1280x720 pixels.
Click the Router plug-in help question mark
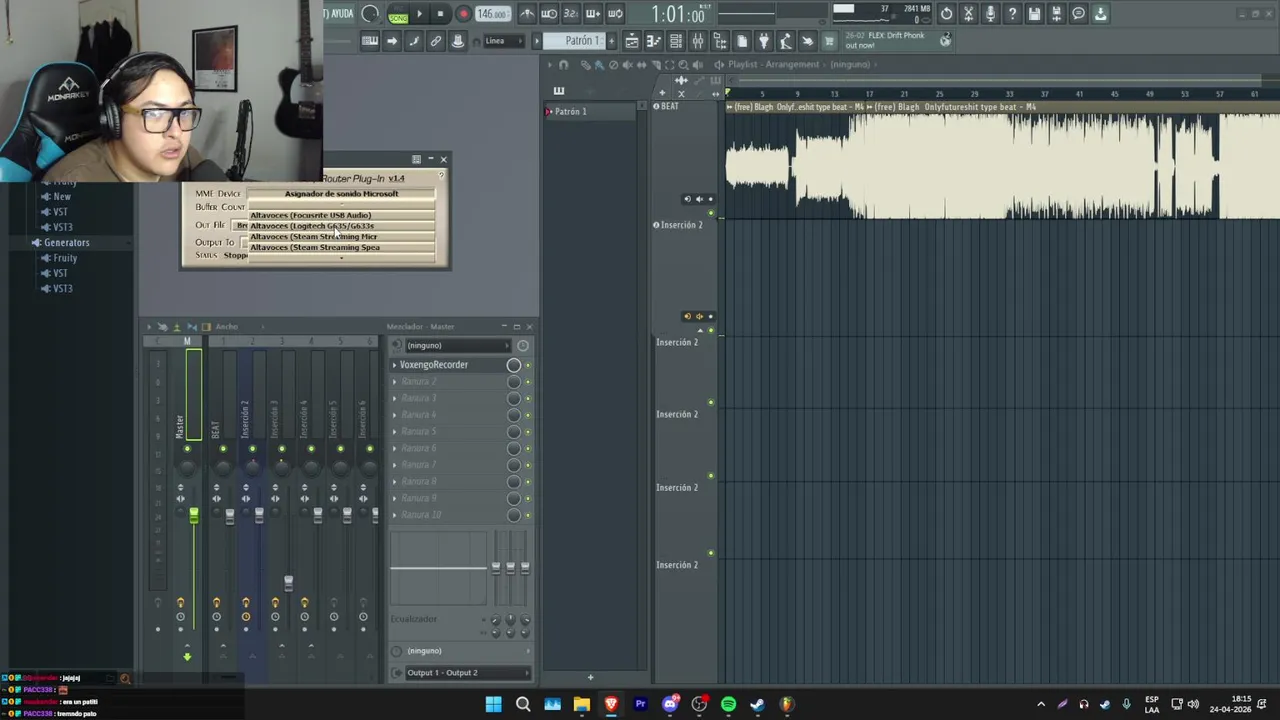(440, 177)
